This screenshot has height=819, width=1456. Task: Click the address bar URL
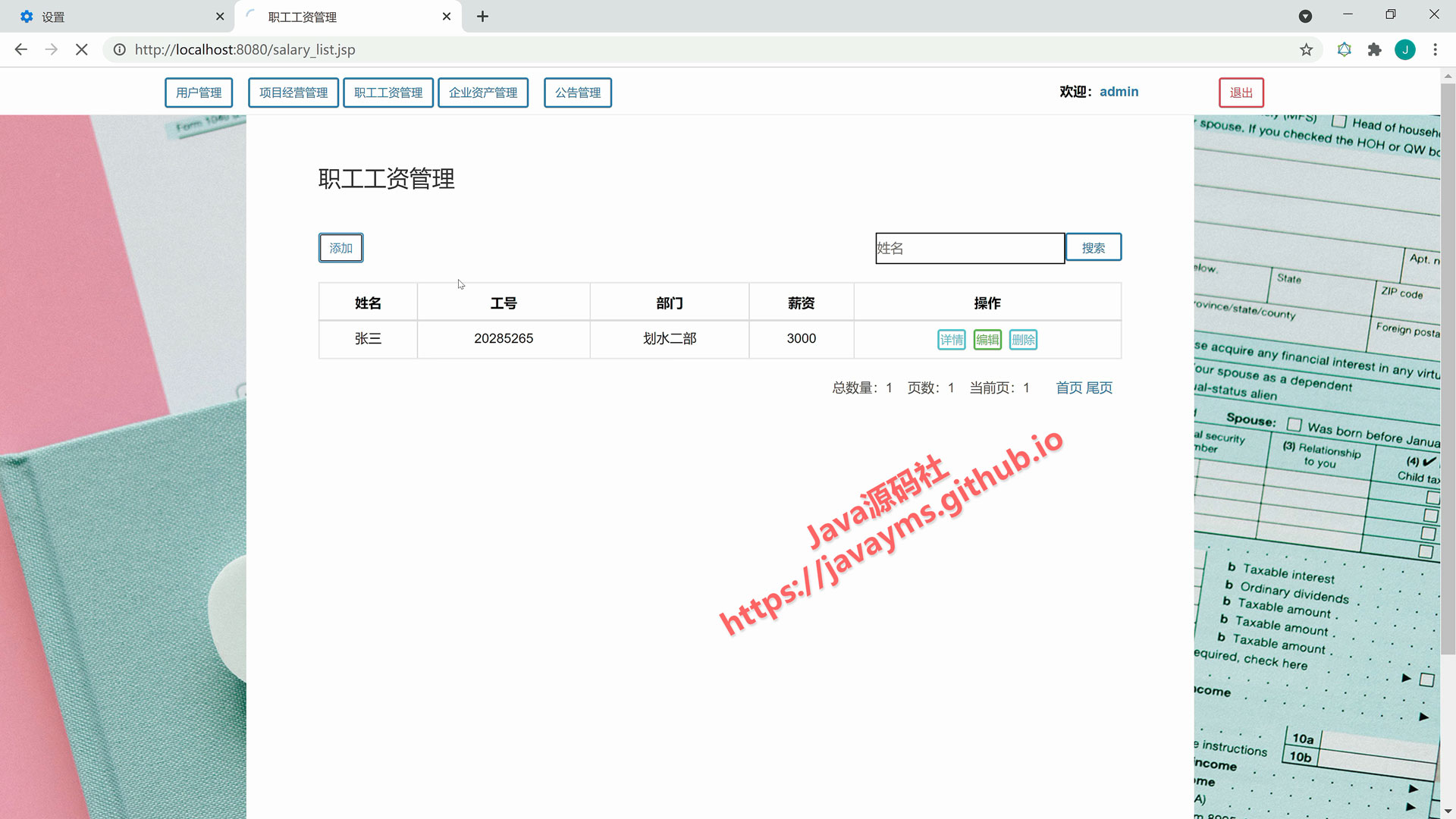[245, 49]
